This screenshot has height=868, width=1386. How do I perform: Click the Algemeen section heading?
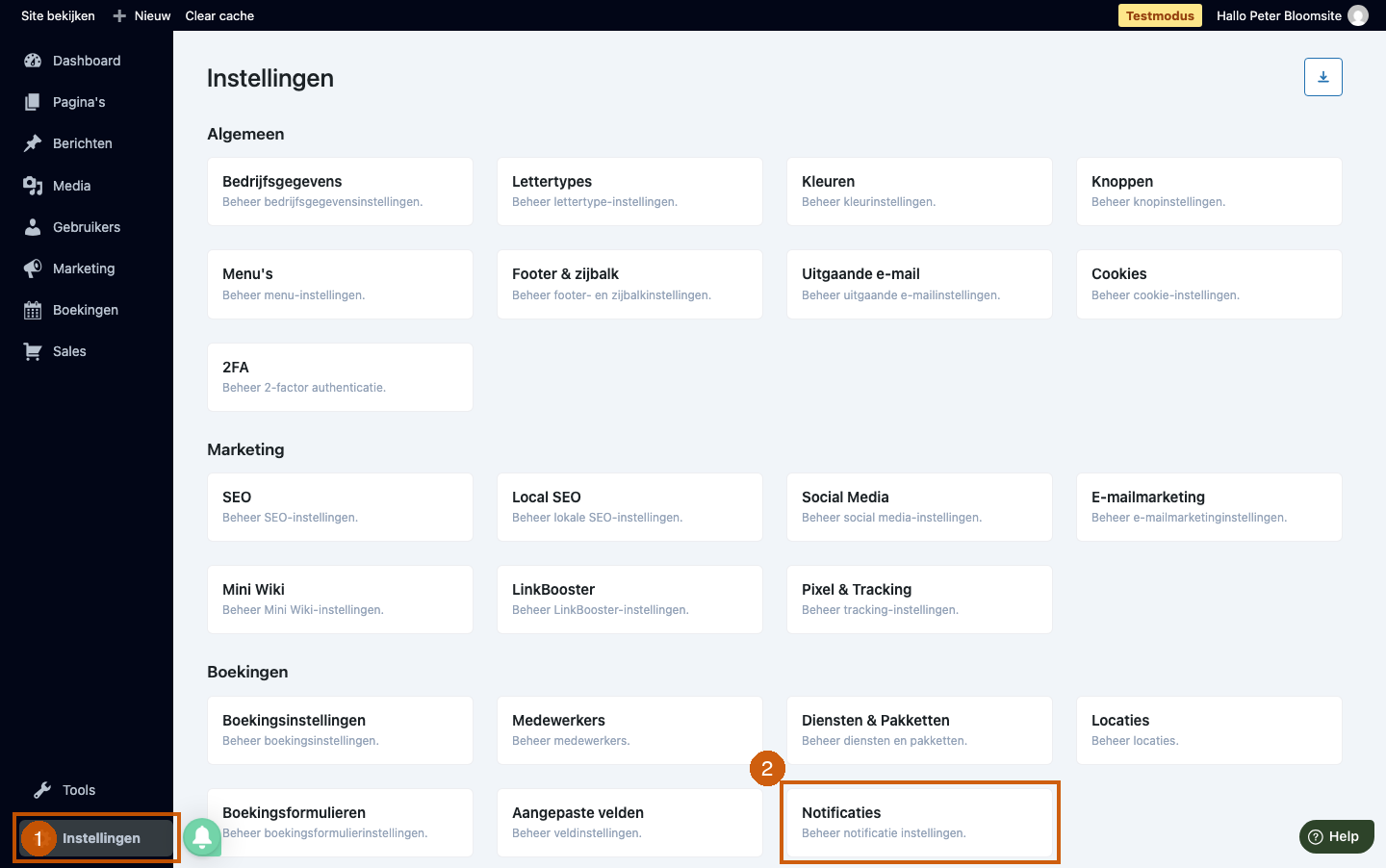pos(245,134)
